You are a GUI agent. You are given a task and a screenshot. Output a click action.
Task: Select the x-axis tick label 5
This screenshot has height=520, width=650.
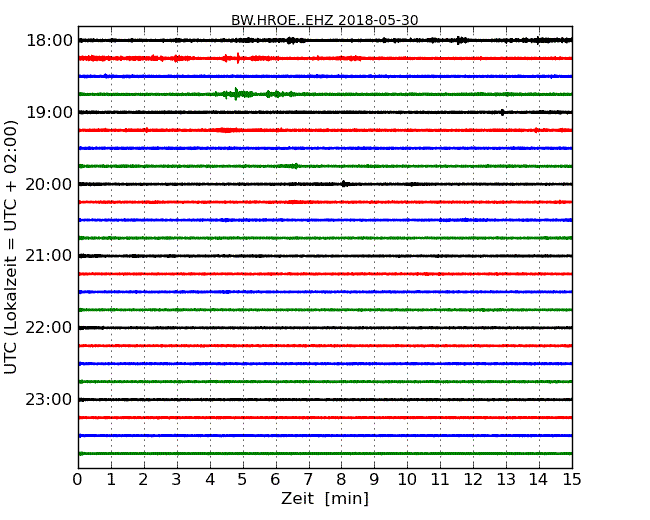[243, 480]
